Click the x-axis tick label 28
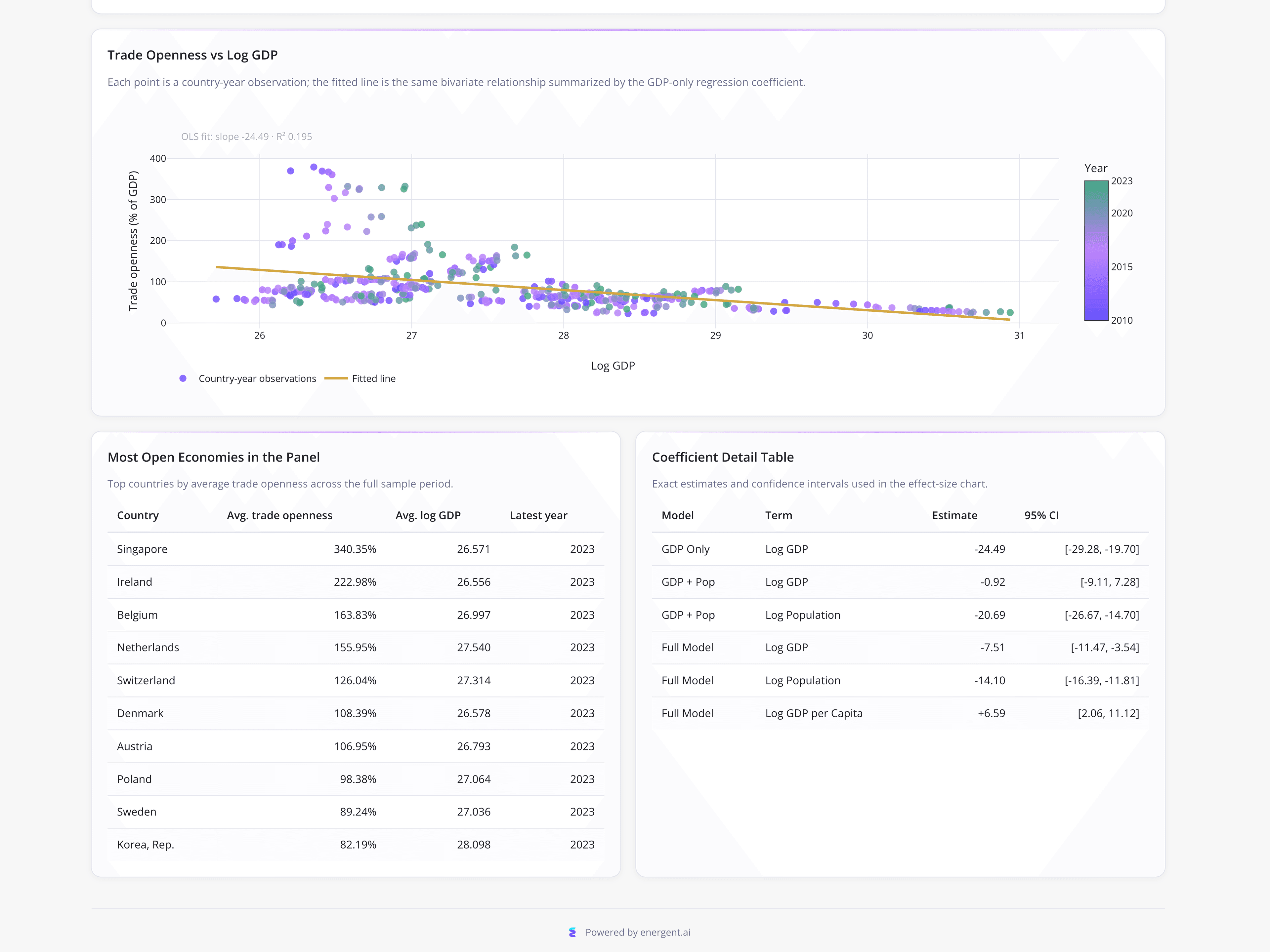 tap(563, 335)
